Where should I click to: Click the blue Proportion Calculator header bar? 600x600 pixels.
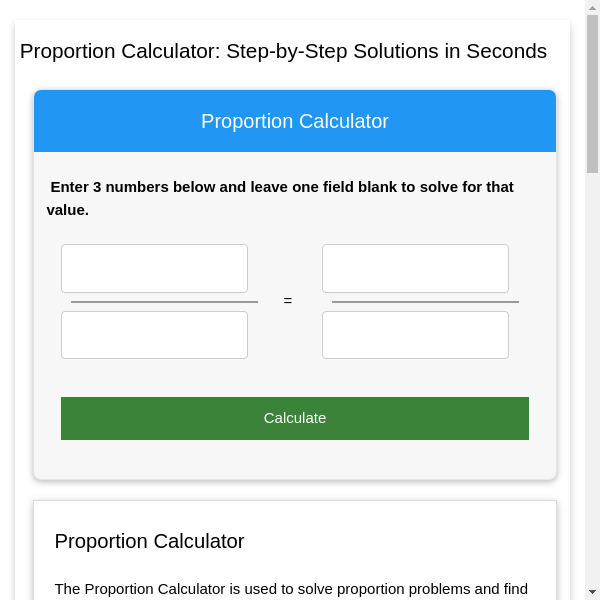295,121
